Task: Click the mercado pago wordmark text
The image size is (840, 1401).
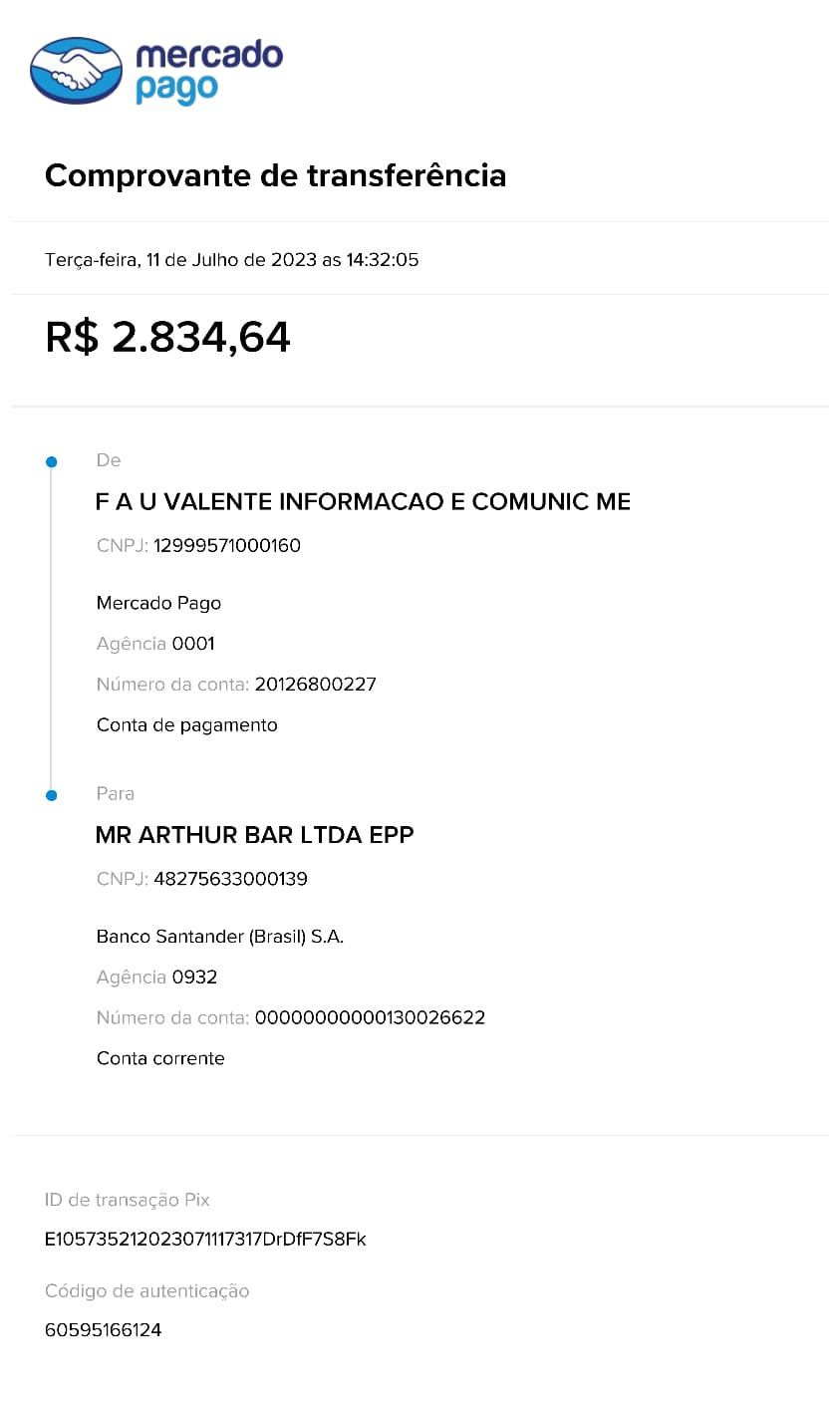Action: point(209,72)
